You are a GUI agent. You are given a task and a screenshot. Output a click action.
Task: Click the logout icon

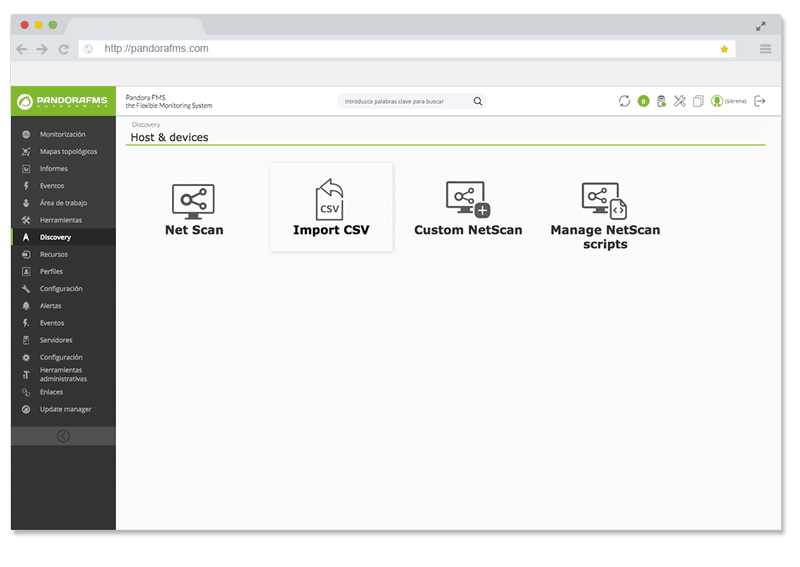(x=760, y=101)
